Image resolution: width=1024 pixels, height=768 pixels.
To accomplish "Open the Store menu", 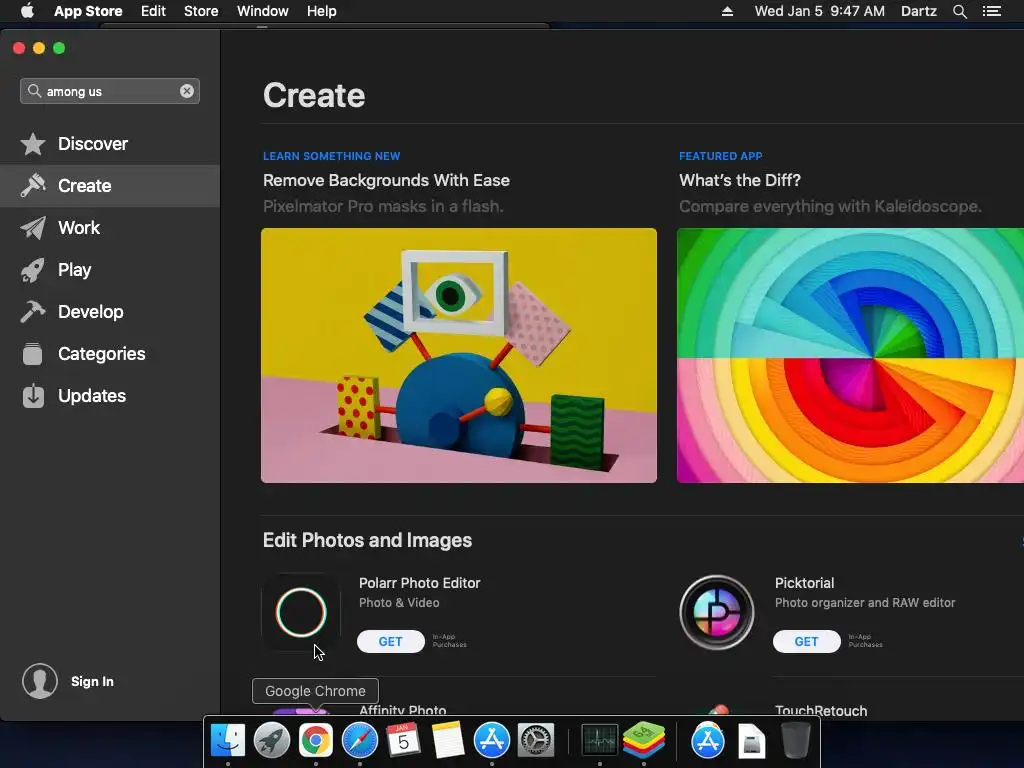I will point(201,11).
